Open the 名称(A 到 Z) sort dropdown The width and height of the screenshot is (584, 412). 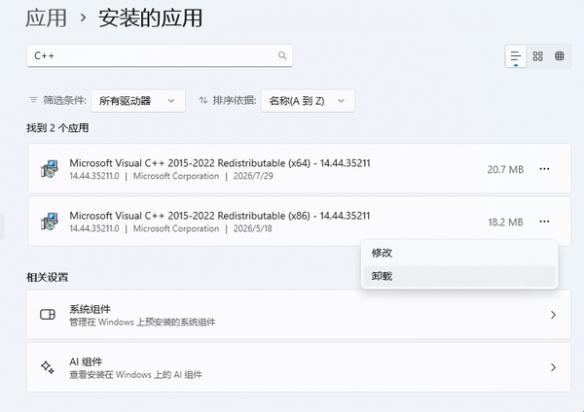(308, 101)
